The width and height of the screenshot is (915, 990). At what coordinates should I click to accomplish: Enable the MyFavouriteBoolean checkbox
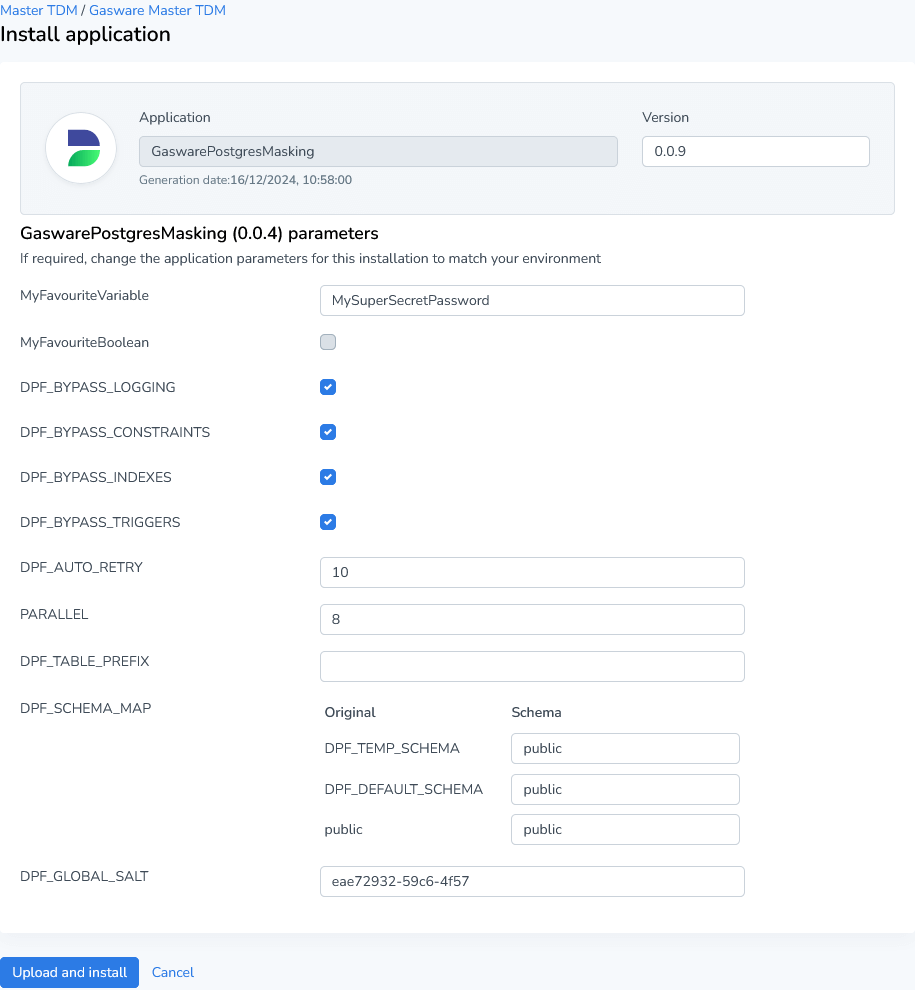328,341
